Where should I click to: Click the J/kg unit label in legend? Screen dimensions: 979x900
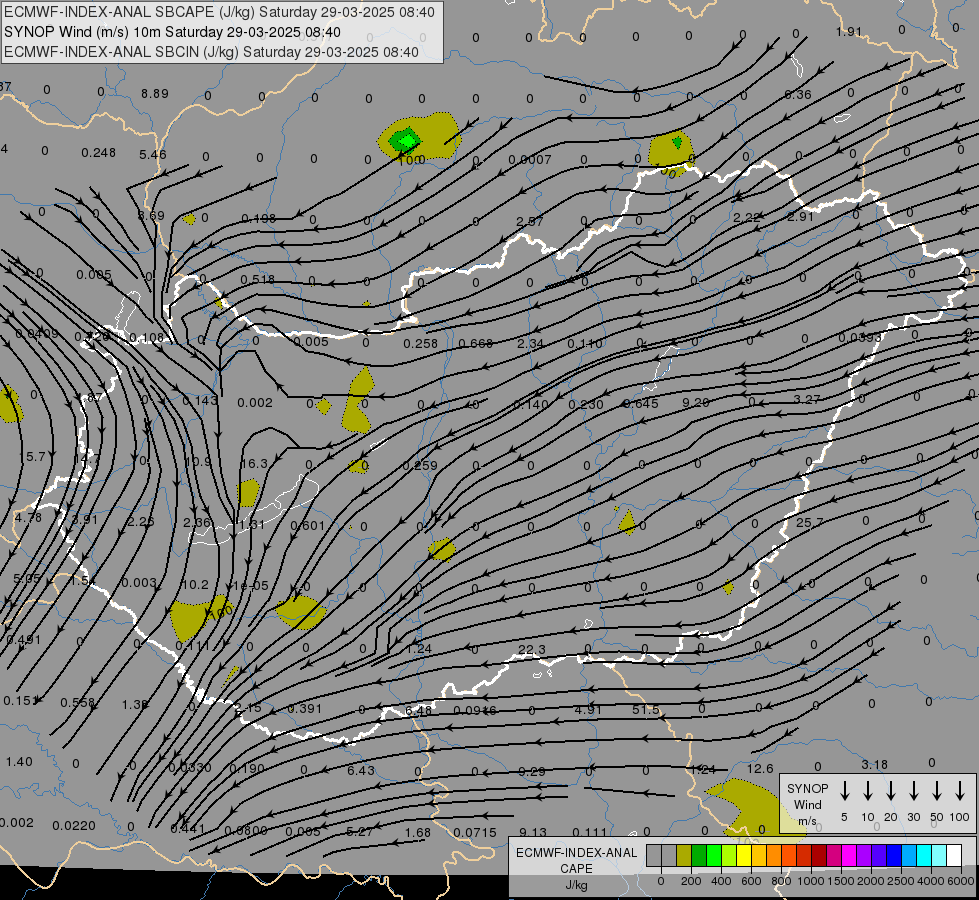click(576, 885)
